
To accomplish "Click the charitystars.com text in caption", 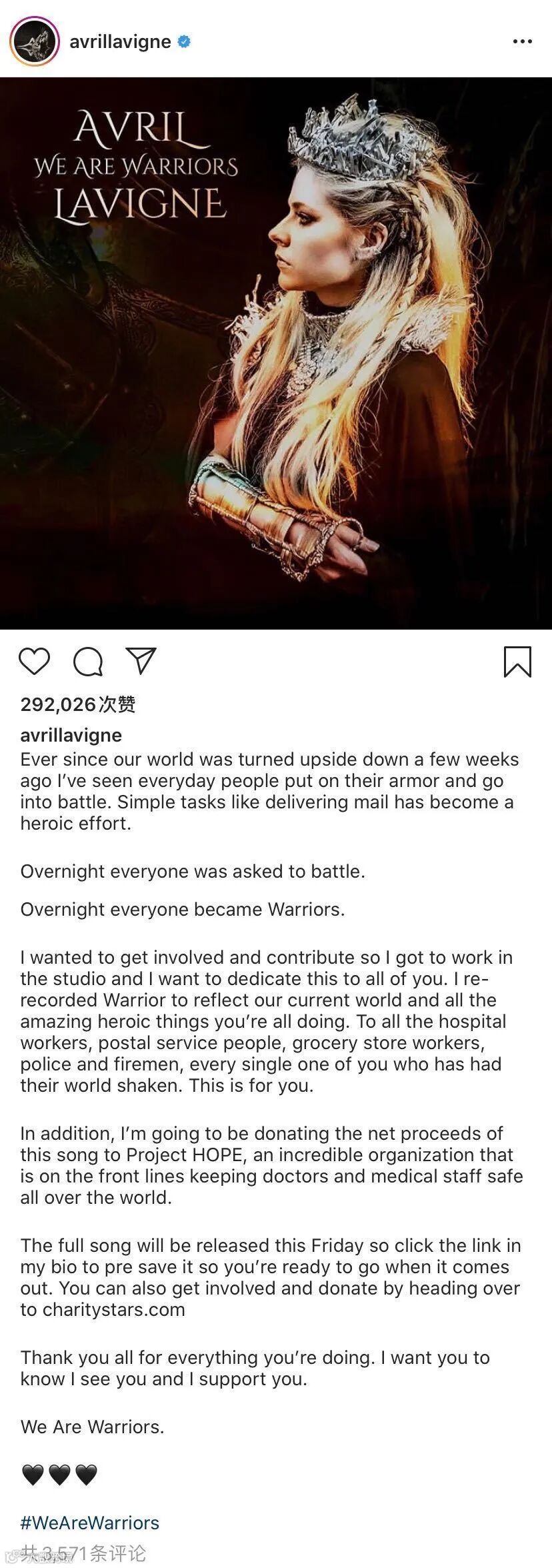I will (114, 1309).
